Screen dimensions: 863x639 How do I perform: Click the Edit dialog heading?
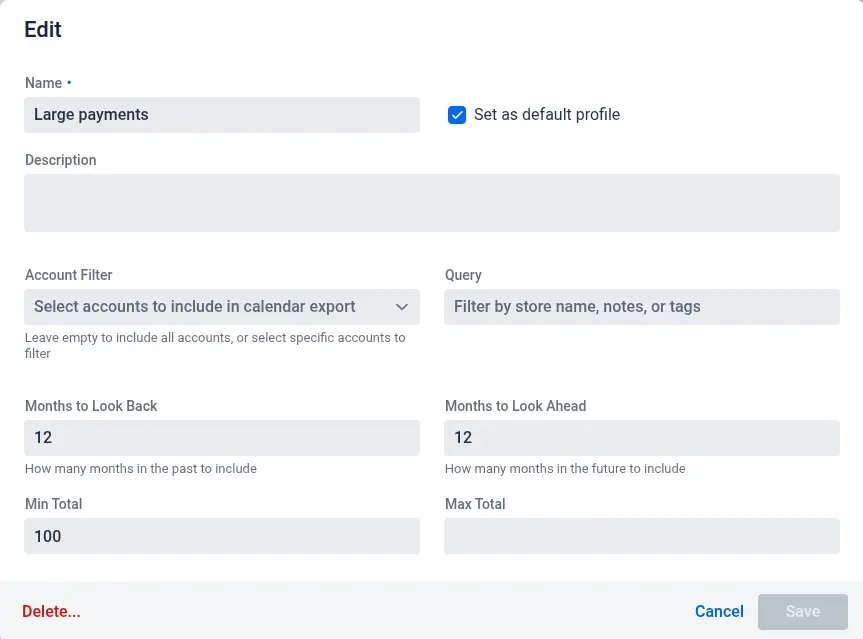(x=43, y=30)
